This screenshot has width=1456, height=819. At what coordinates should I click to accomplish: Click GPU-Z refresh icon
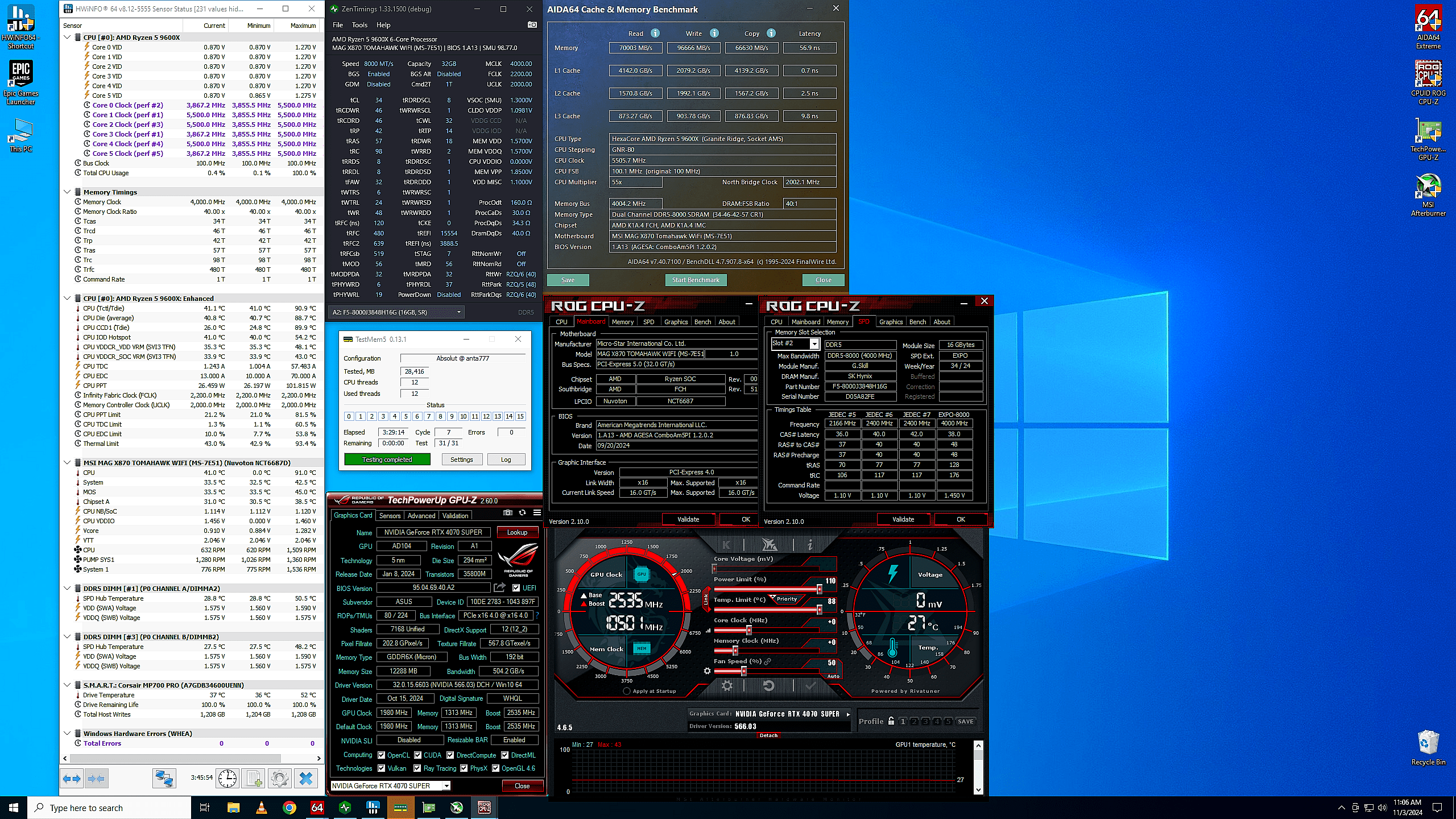[522, 513]
